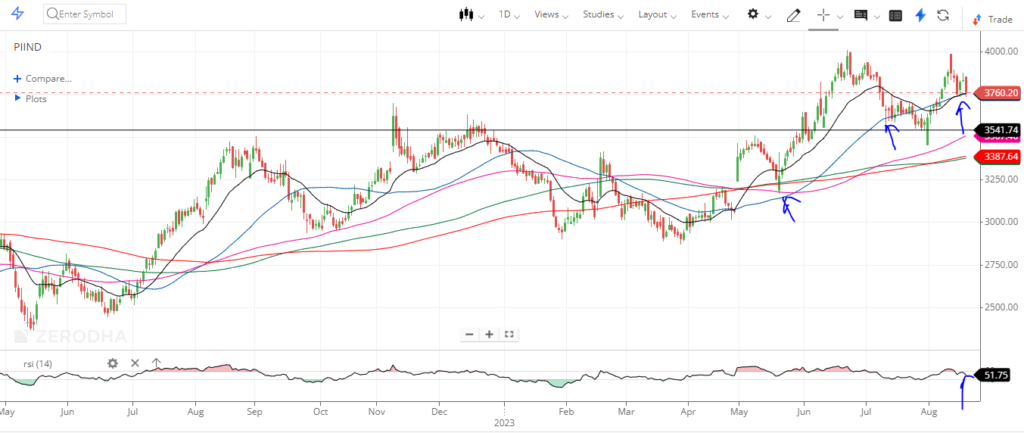The image size is (1024, 433).
Task: Click the Mar date axis label
Action: pyautogui.click(x=626, y=413)
